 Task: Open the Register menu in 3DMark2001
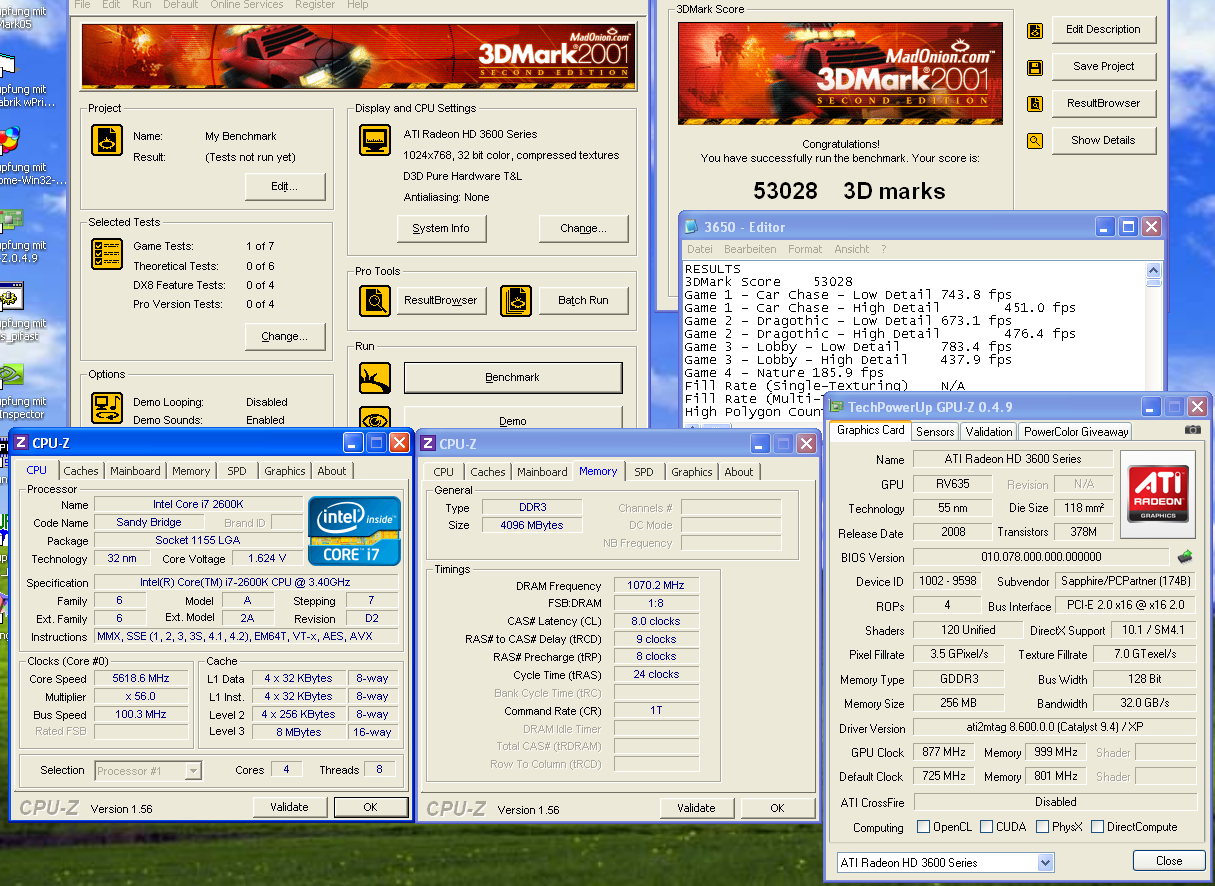pos(315,5)
